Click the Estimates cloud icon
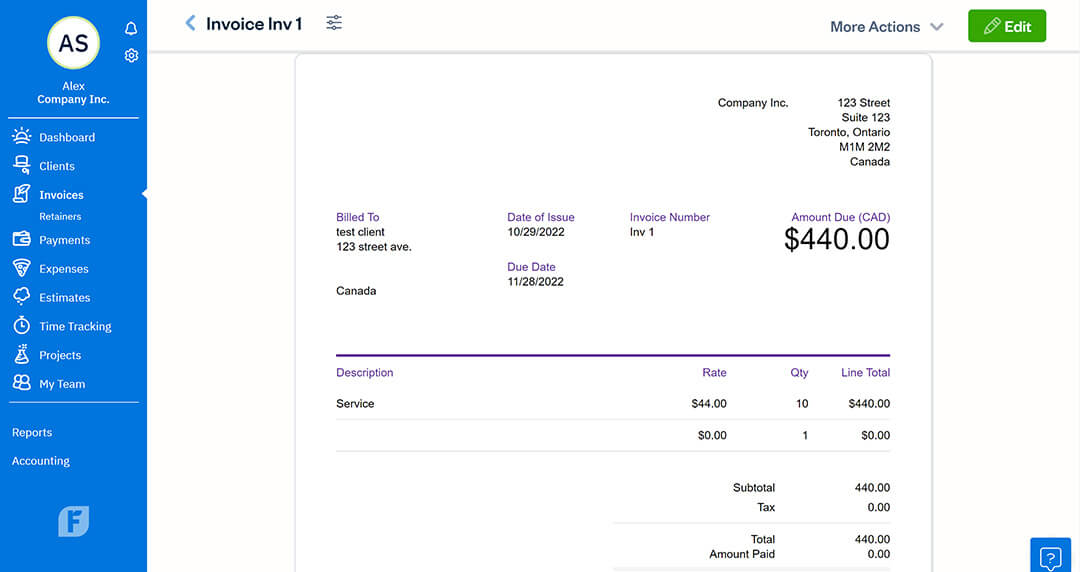This screenshot has width=1080, height=572. tap(21, 297)
